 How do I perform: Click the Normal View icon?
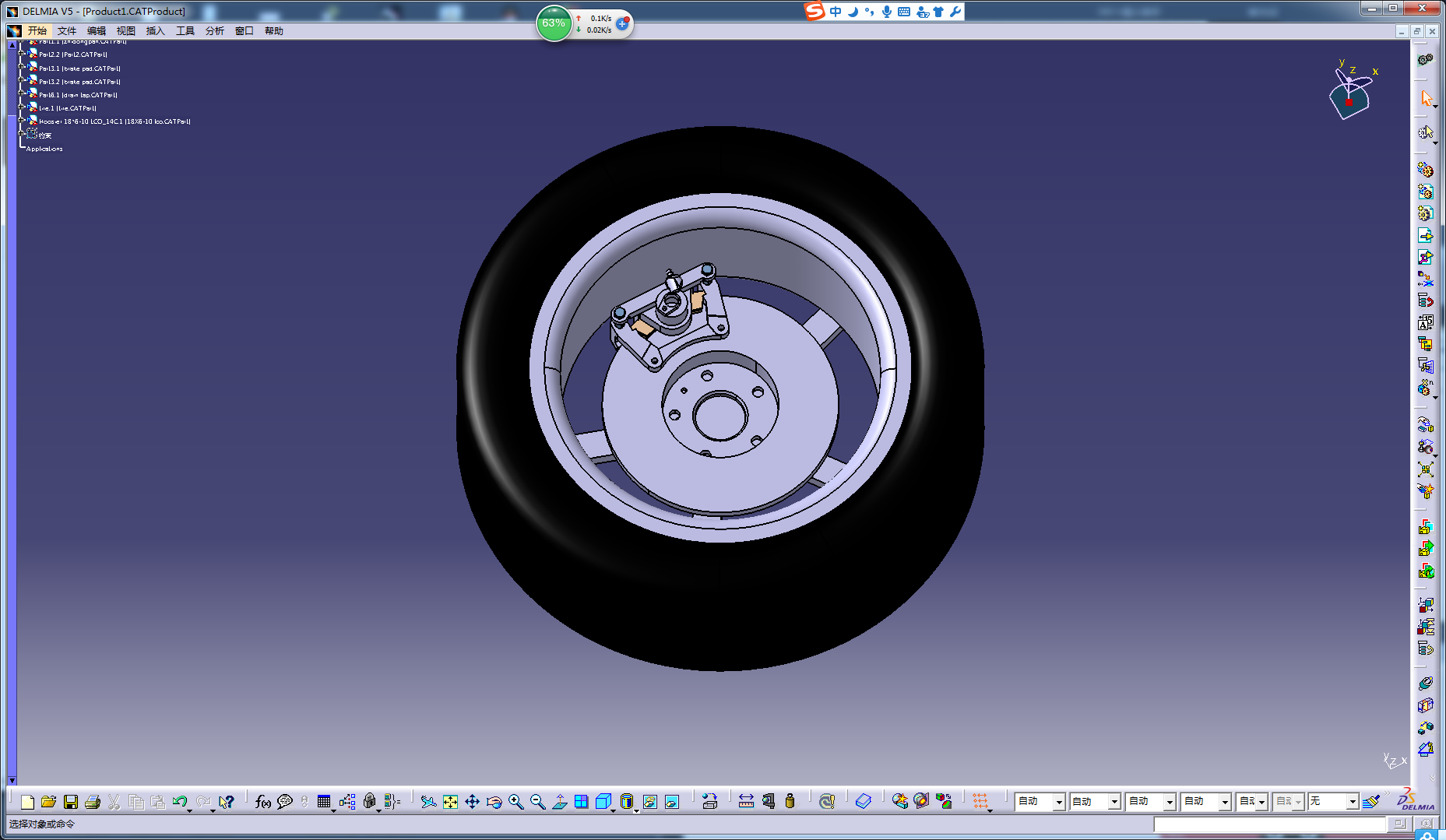(x=559, y=801)
